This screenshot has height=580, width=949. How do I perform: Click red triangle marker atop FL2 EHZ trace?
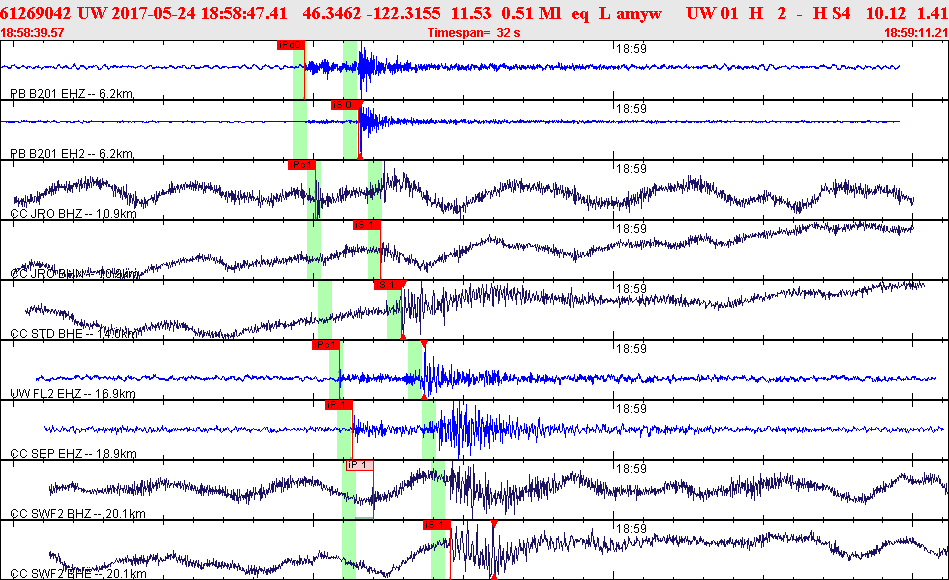[424, 344]
